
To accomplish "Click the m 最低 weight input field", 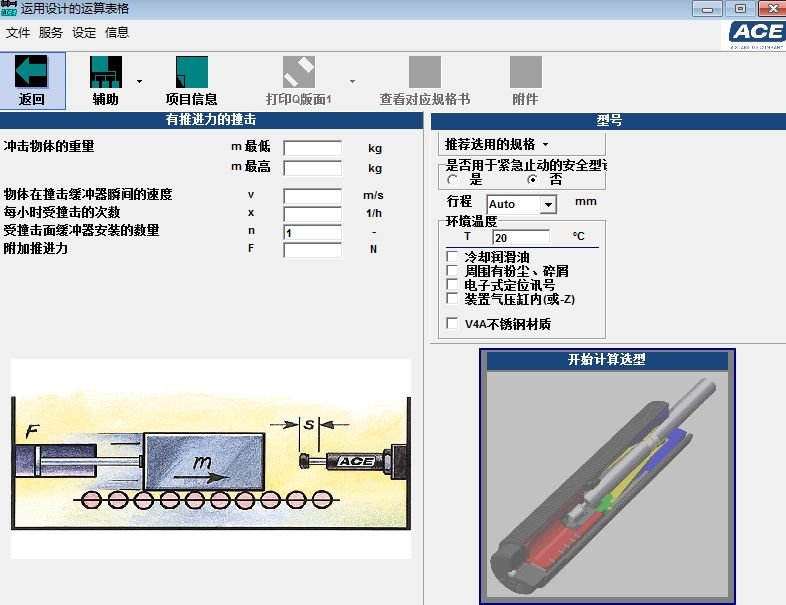I will point(313,148).
